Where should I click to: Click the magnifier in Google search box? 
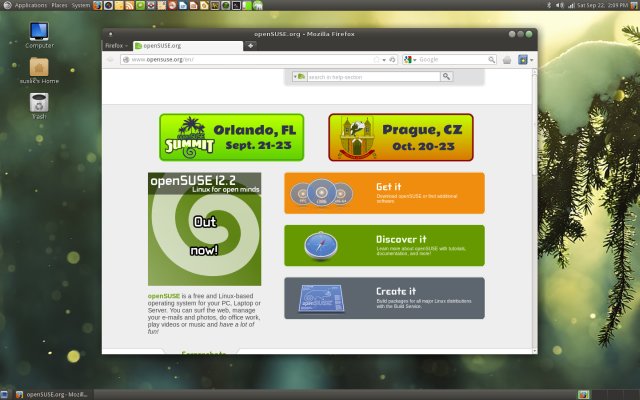click(x=491, y=60)
